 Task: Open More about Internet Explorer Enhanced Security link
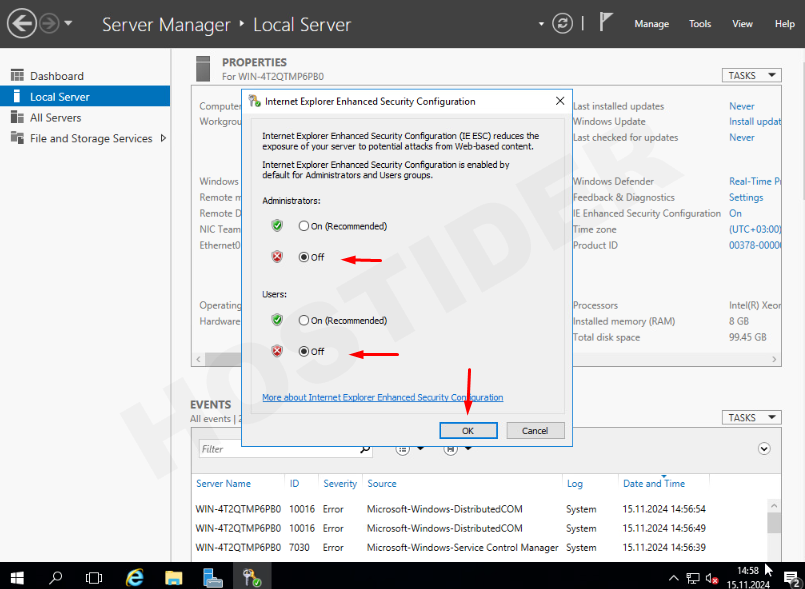(x=382, y=397)
